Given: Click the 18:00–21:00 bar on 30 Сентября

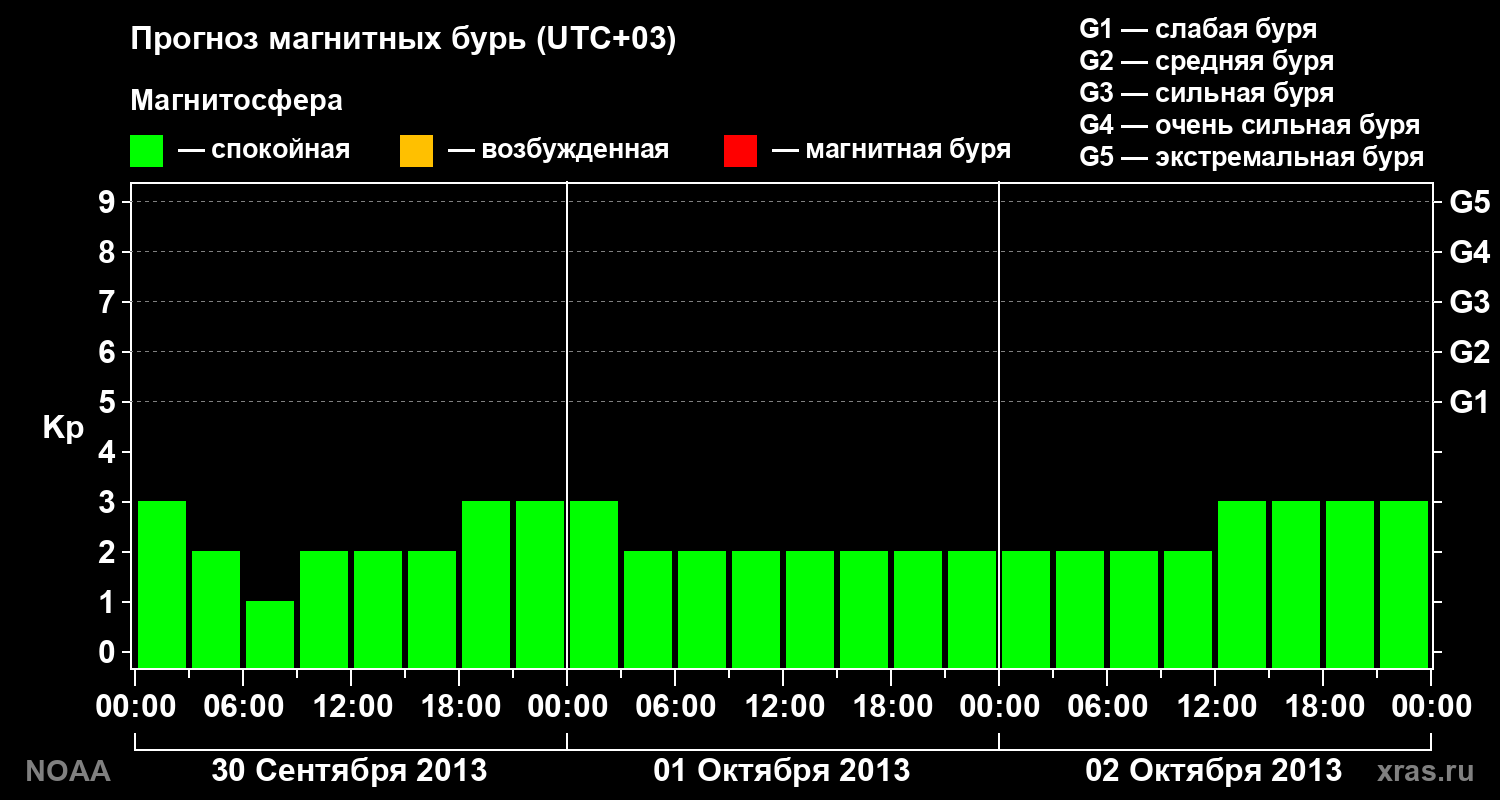Looking at the screenshot, I should (486, 584).
